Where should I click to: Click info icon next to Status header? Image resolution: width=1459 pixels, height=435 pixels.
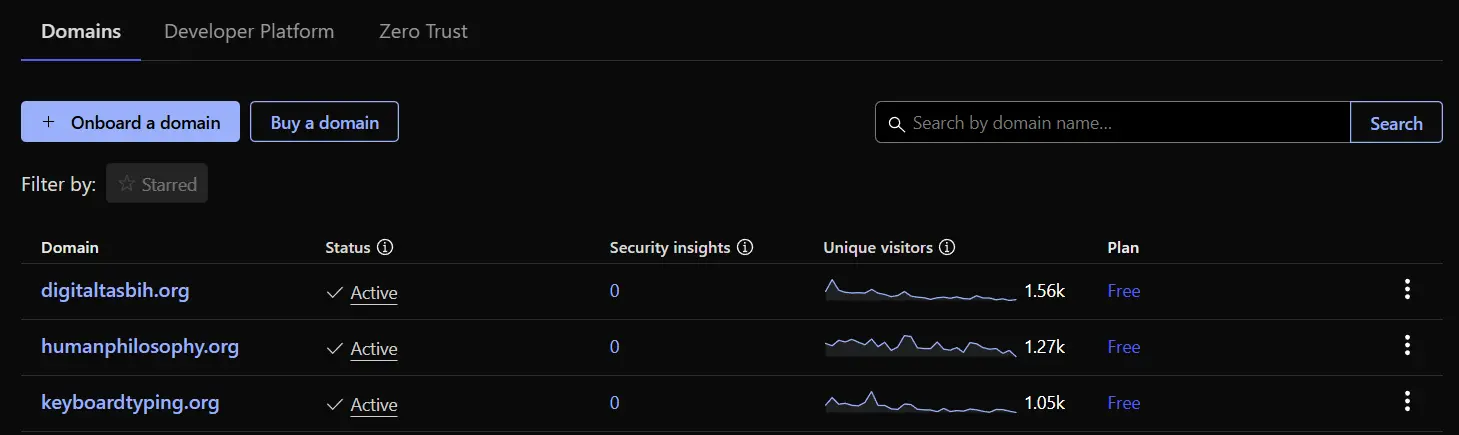coord(385,247)
